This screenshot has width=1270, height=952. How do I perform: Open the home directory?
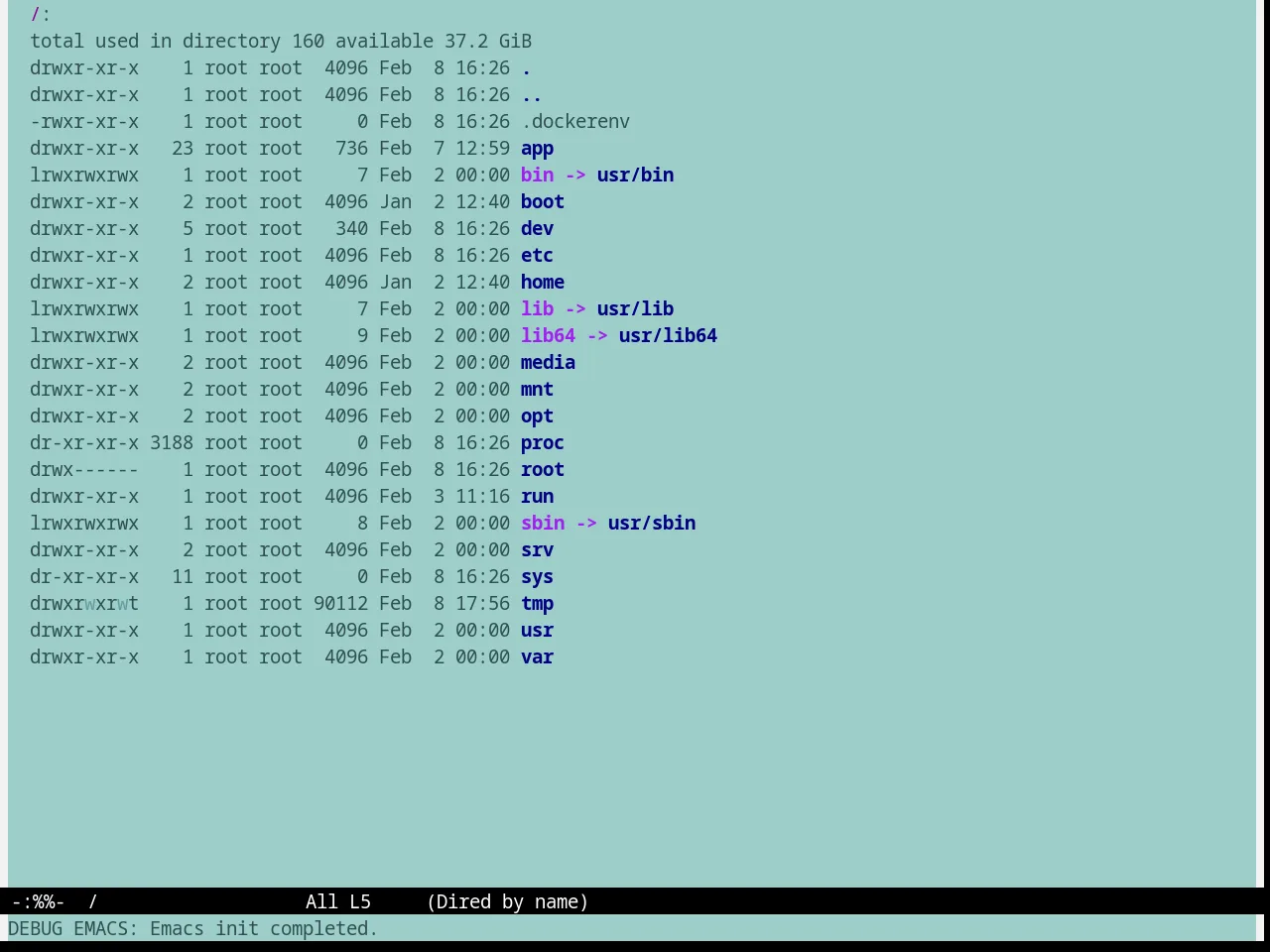(x=543, y=283)
